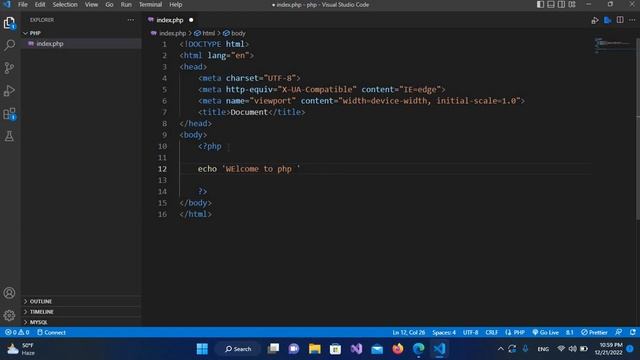Open the Extensions view

pyautogui.click(x=9, y=113)
